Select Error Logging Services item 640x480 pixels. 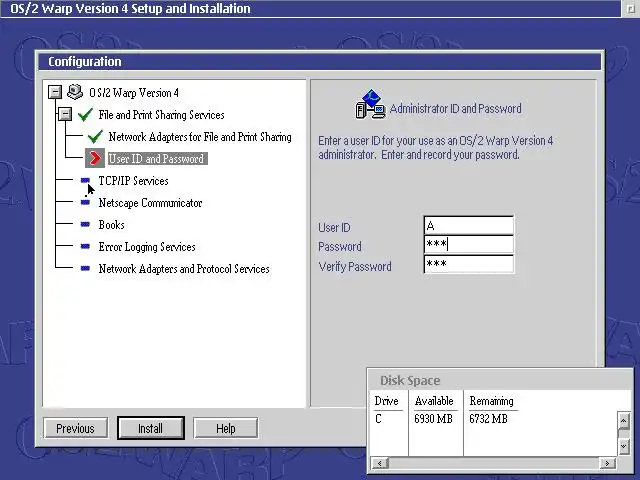pos(147,247)
